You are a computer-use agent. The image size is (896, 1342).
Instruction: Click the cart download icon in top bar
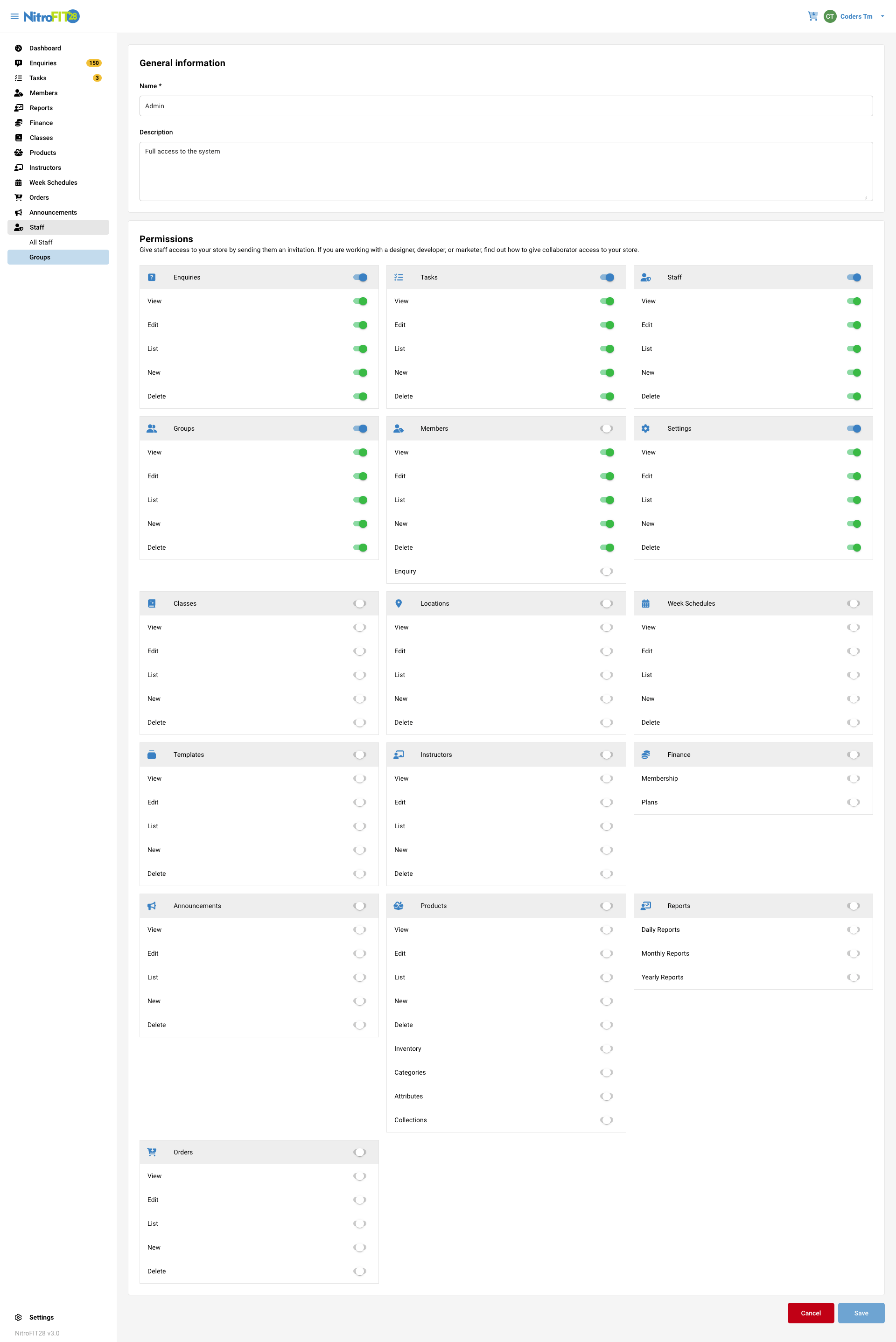pos(812,15)
